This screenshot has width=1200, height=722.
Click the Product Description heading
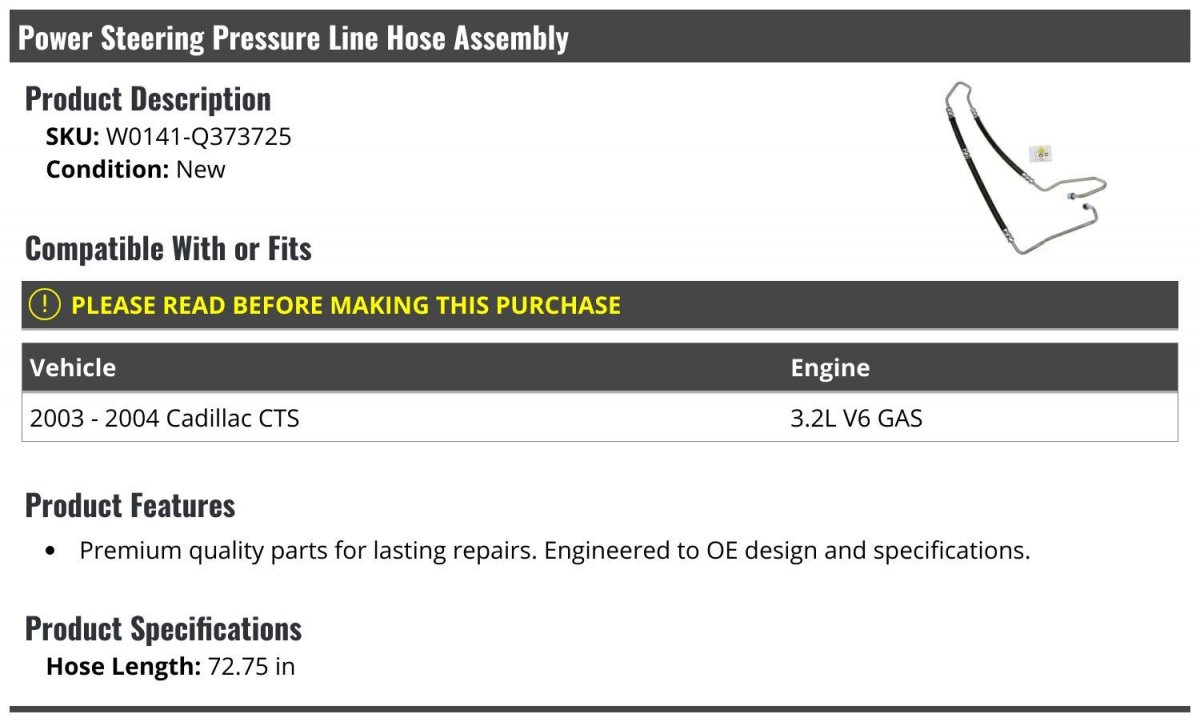click(x=148, y=99)
